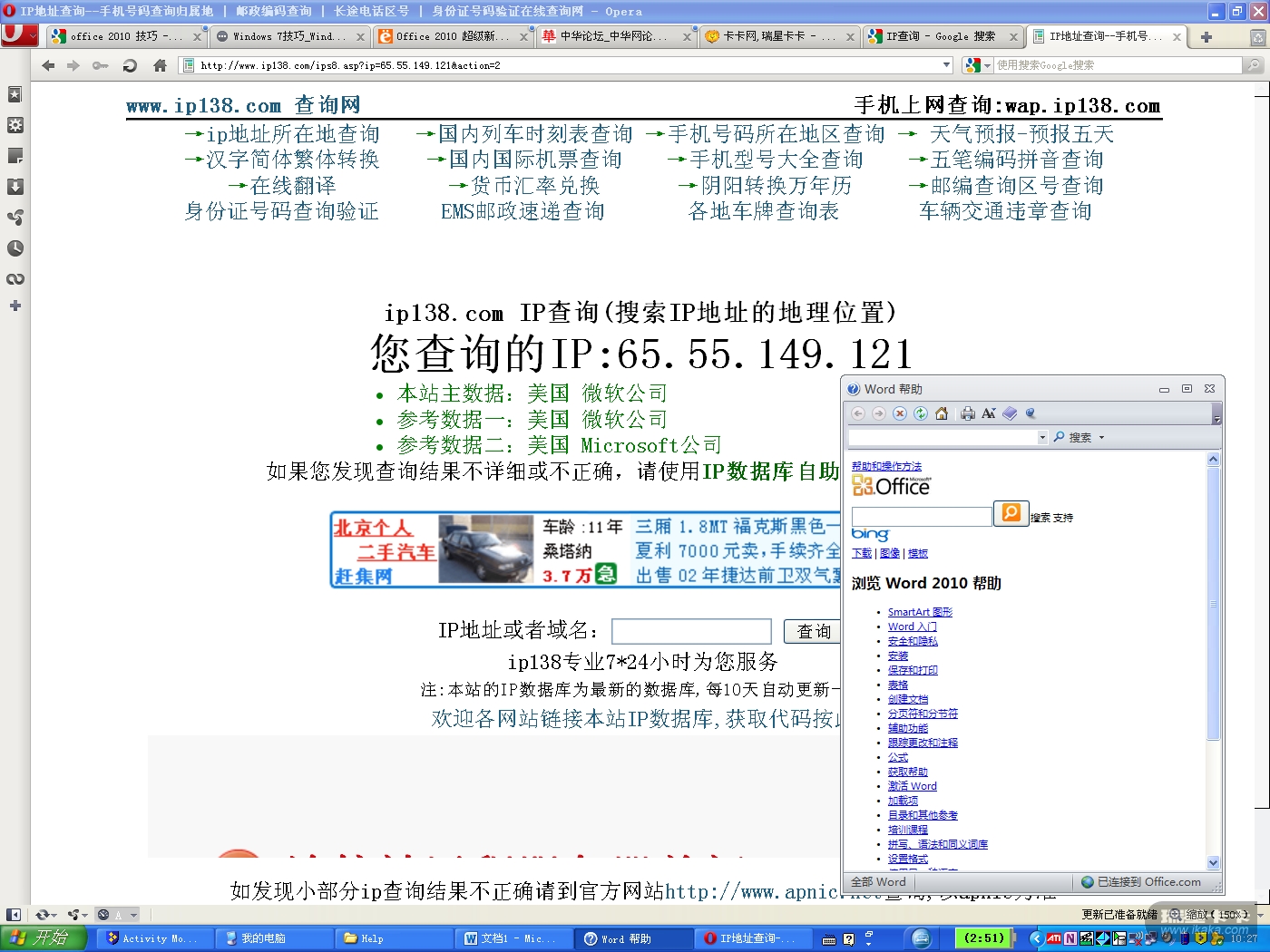
Task: Expand Word Help toolbar options
Action: 1217,414
